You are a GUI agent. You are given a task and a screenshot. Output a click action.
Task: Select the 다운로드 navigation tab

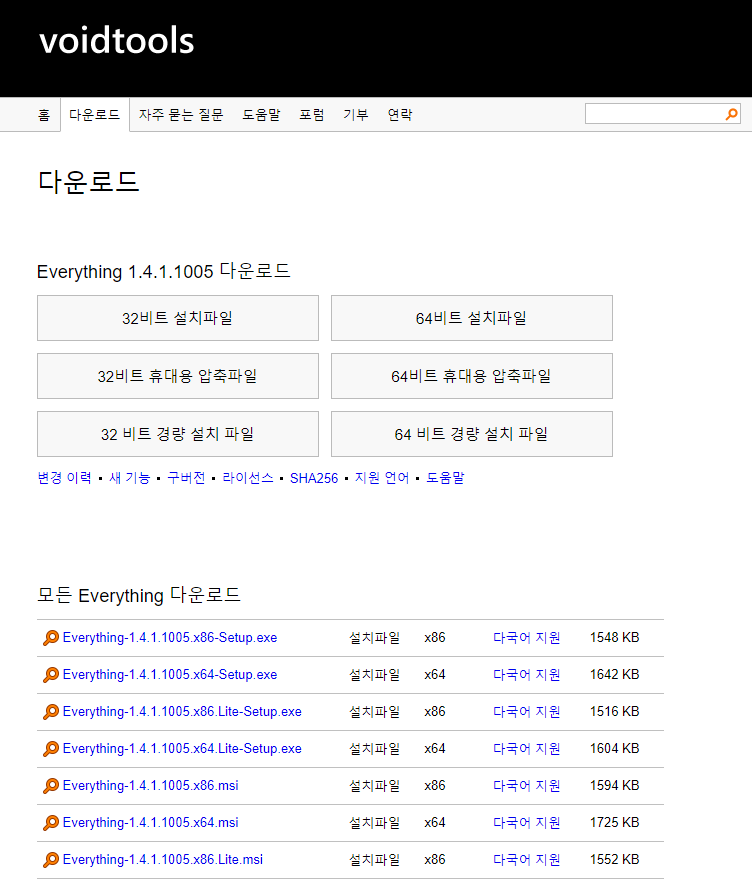click(x=94, y=115)
